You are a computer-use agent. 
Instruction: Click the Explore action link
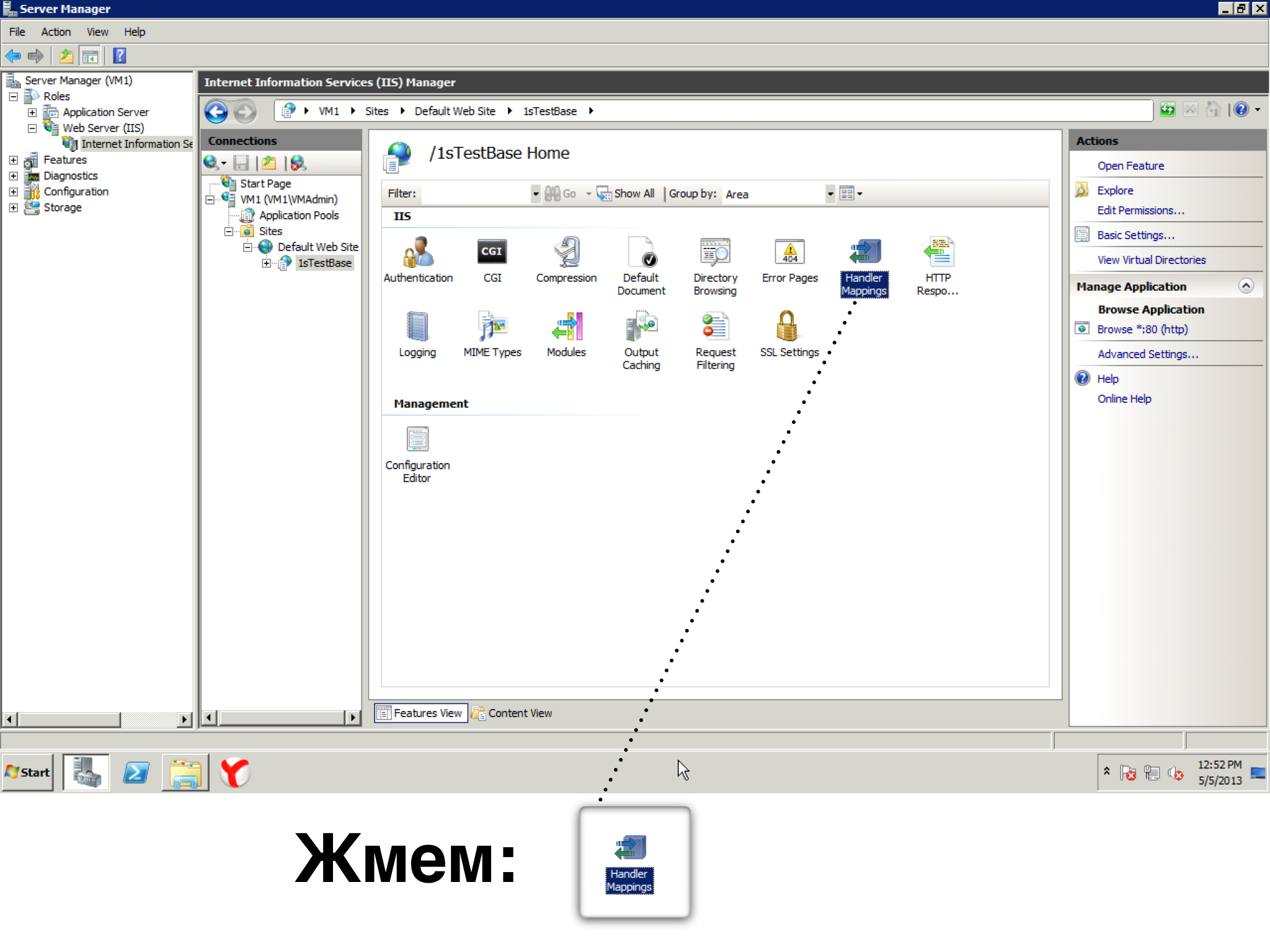click(x=1115, y=190)
